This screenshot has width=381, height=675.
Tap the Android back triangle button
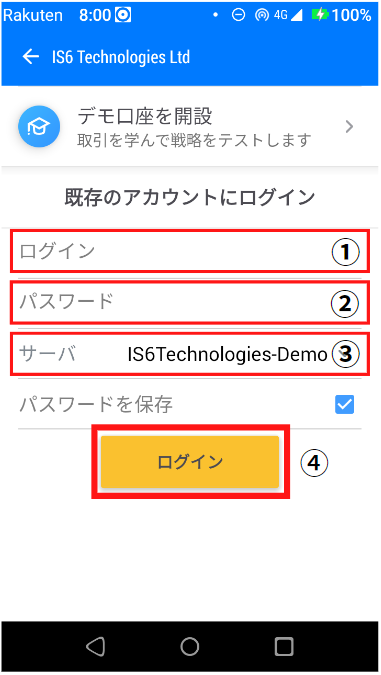[x=96, y=646]
